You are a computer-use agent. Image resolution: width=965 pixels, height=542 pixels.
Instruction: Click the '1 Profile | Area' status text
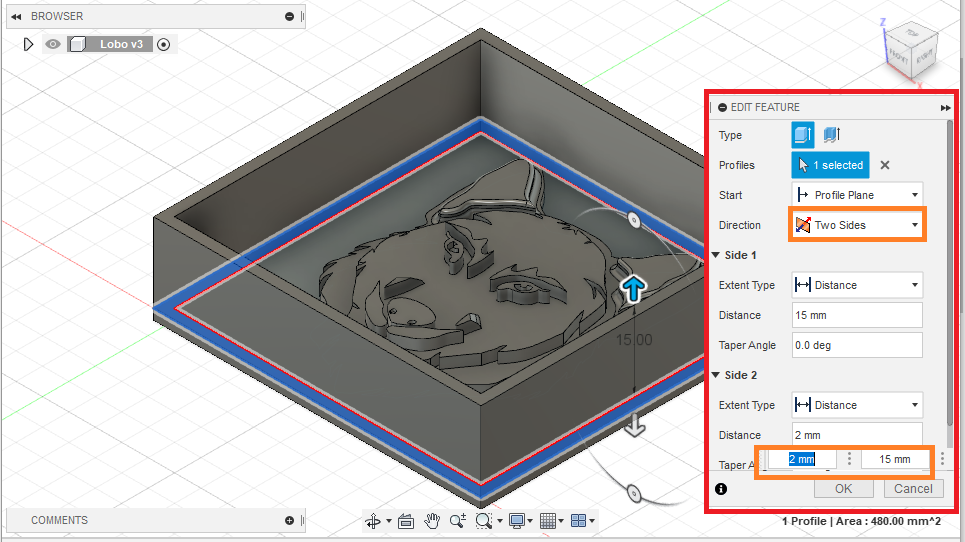pyautogui.click(x=862, y=521)
